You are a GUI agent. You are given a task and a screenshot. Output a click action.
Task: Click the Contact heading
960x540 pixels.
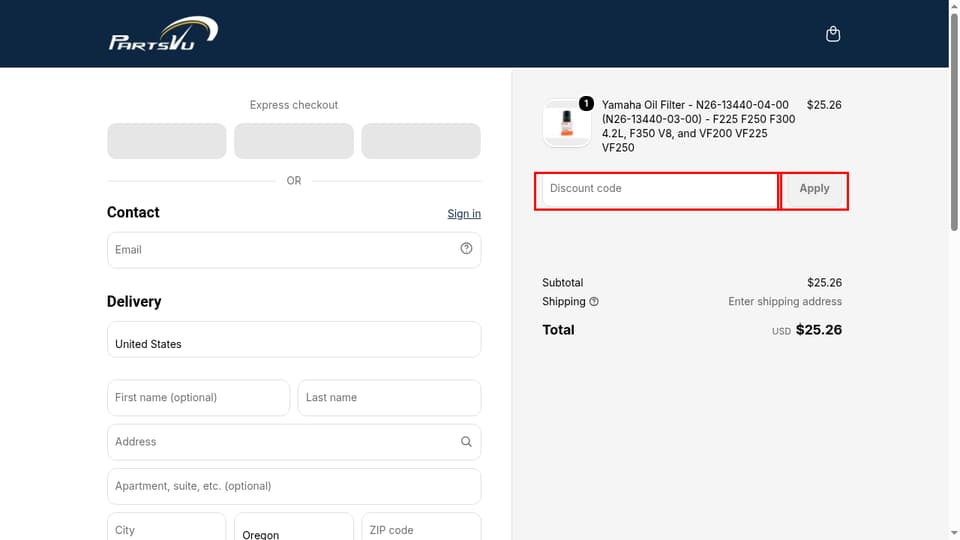tap(133, 212)
